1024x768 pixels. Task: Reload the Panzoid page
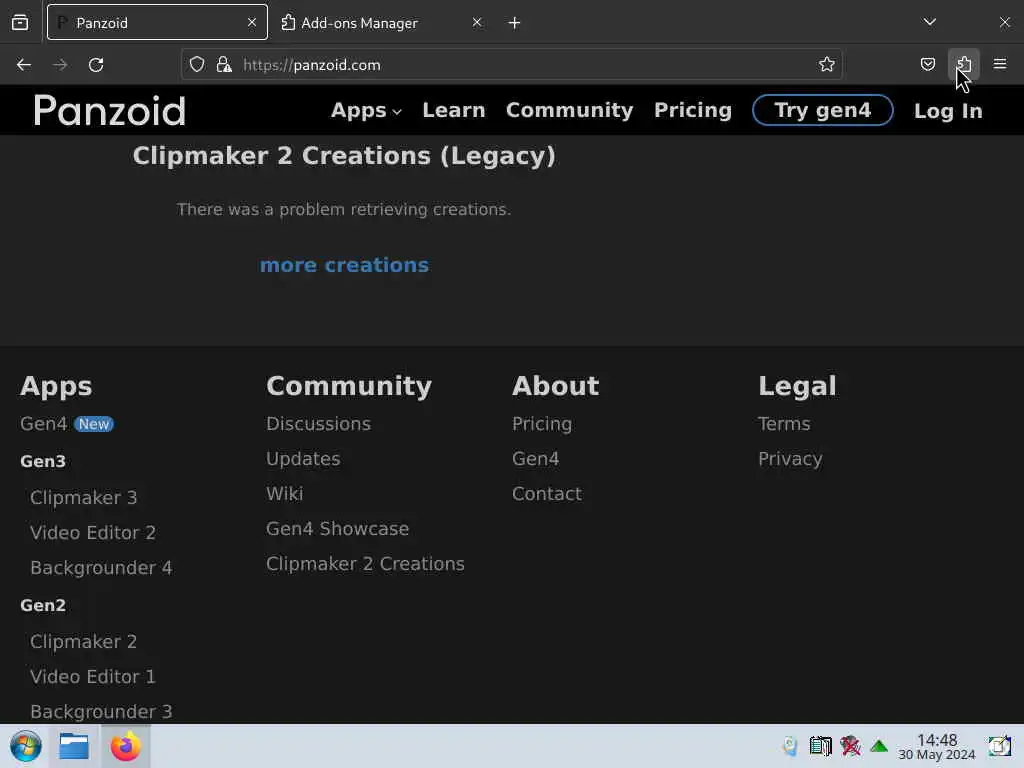pyautogui.click(x=96, y=65)
